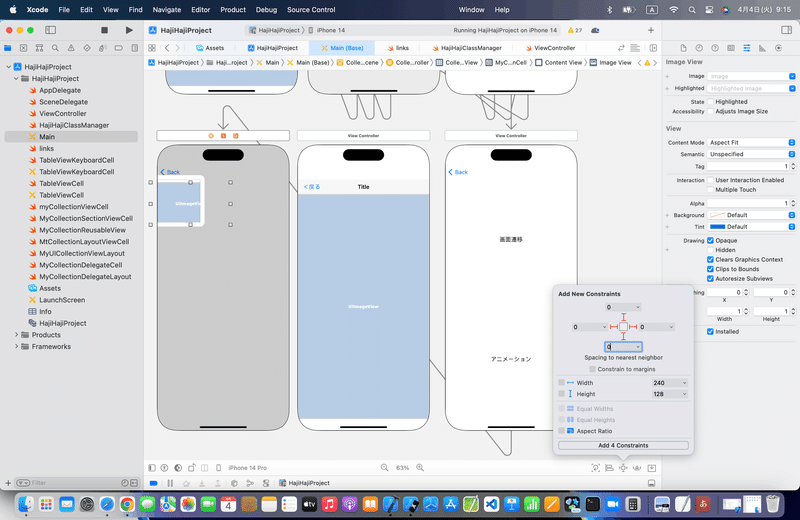Select AppDelegate file in navigator

pyautogui.click(x=60, y=90)
